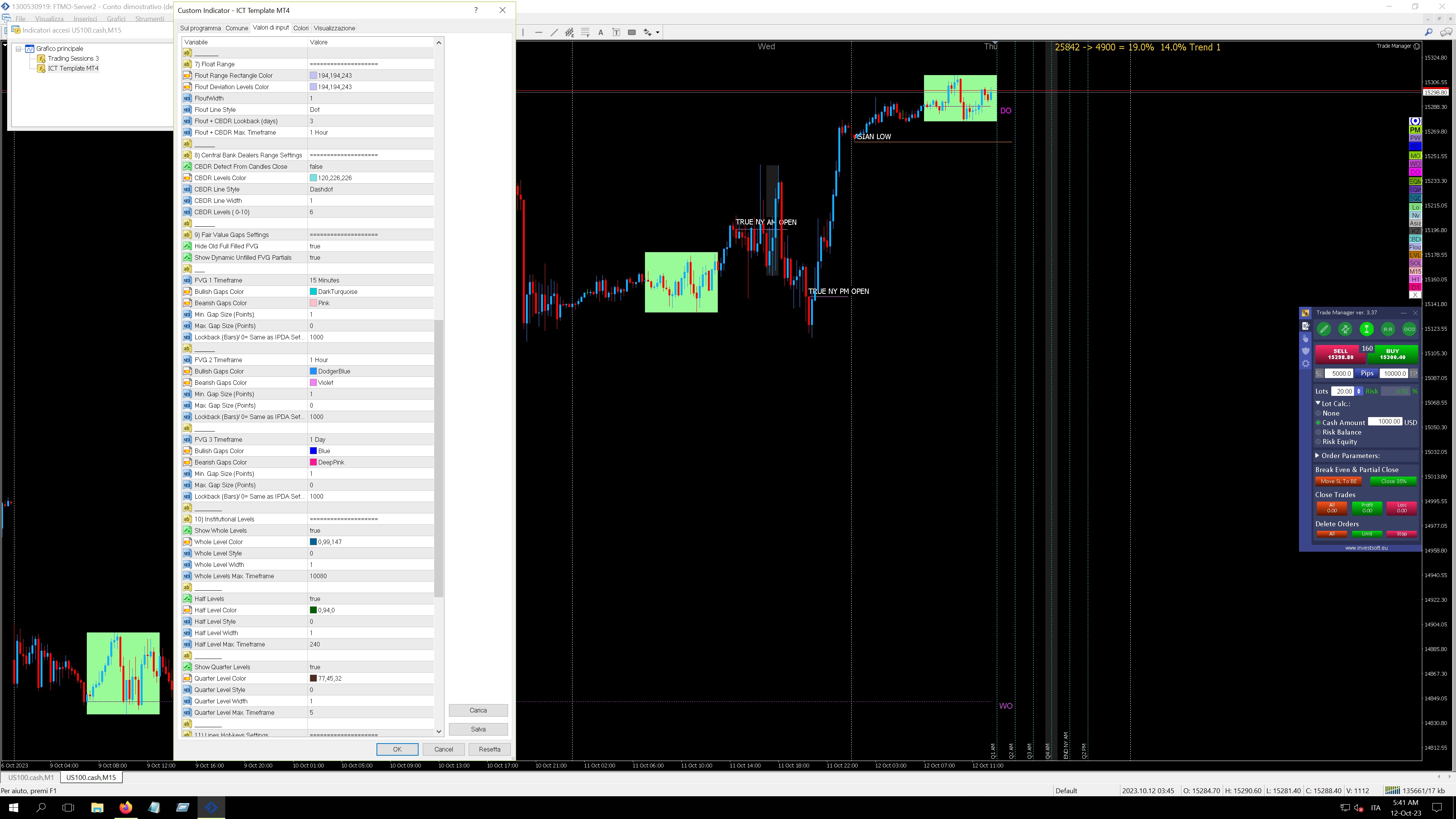Open the Visualizzazione tab
This screenshot has height=819, width=1456.
[x=334, y=28]
